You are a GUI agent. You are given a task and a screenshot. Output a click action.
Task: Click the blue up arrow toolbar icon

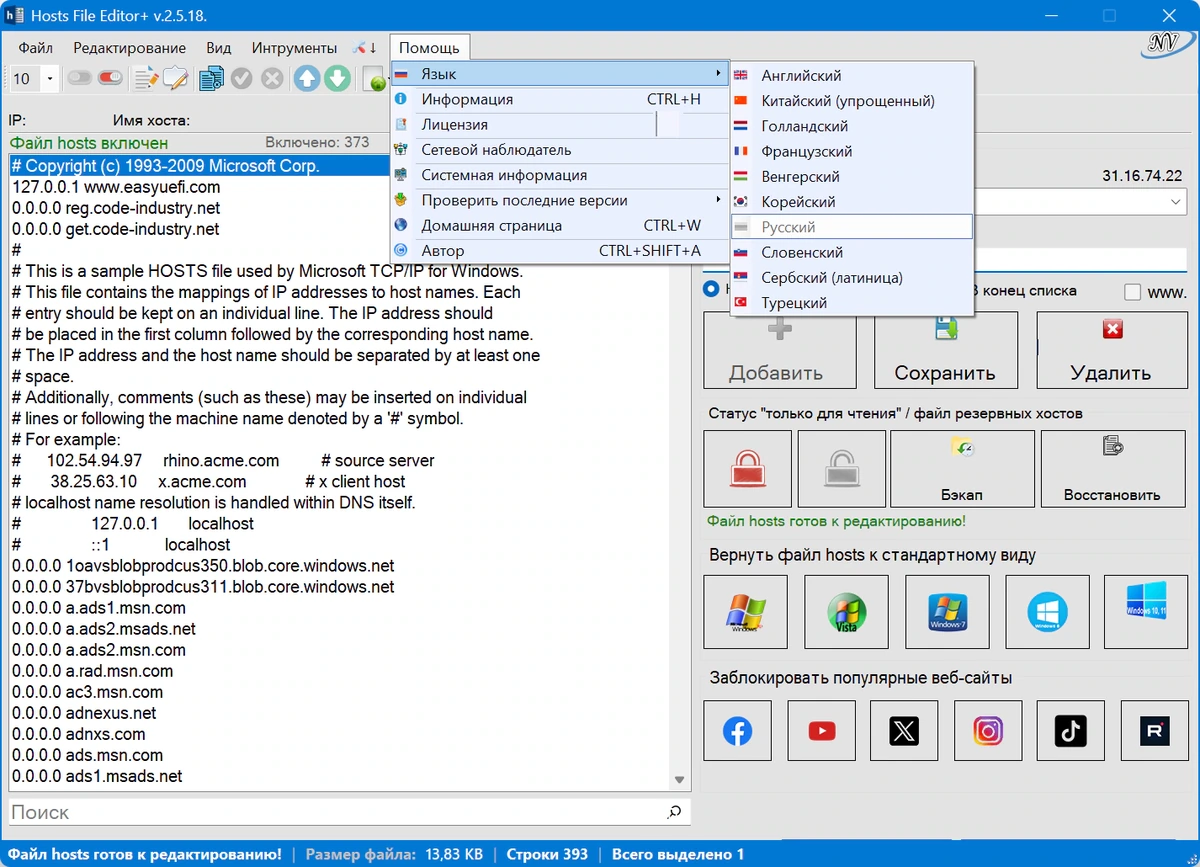[307, 78]
